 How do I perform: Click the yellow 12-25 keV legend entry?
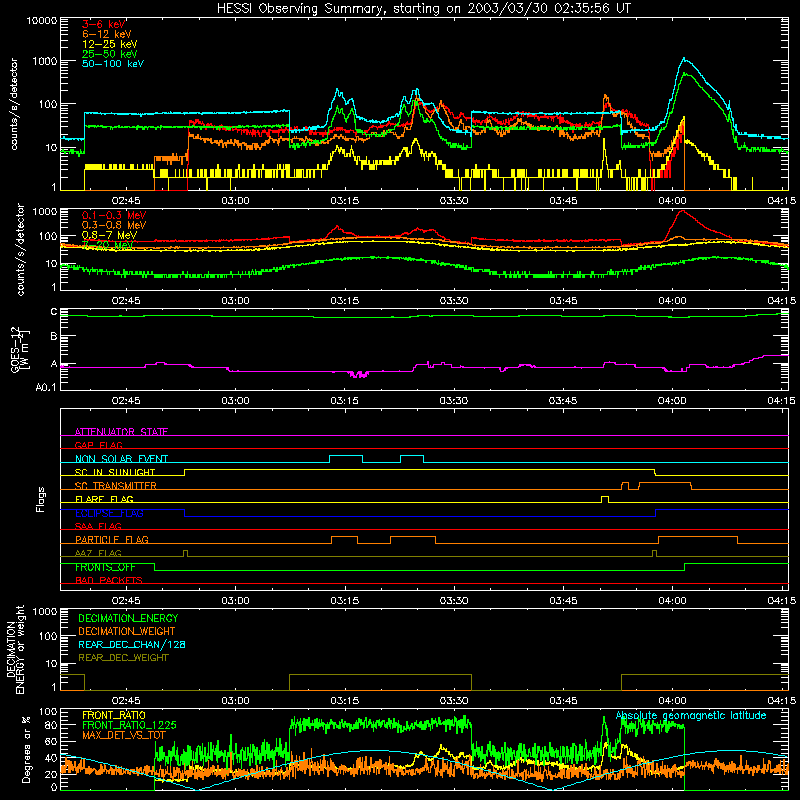coord(110,44)
